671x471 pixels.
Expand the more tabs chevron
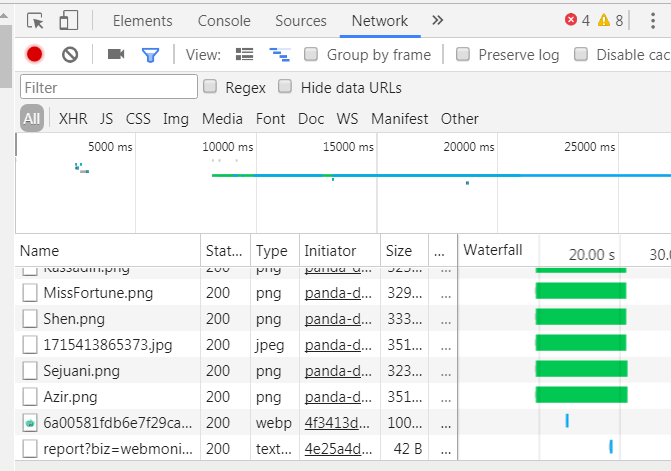tap(437, 20)
